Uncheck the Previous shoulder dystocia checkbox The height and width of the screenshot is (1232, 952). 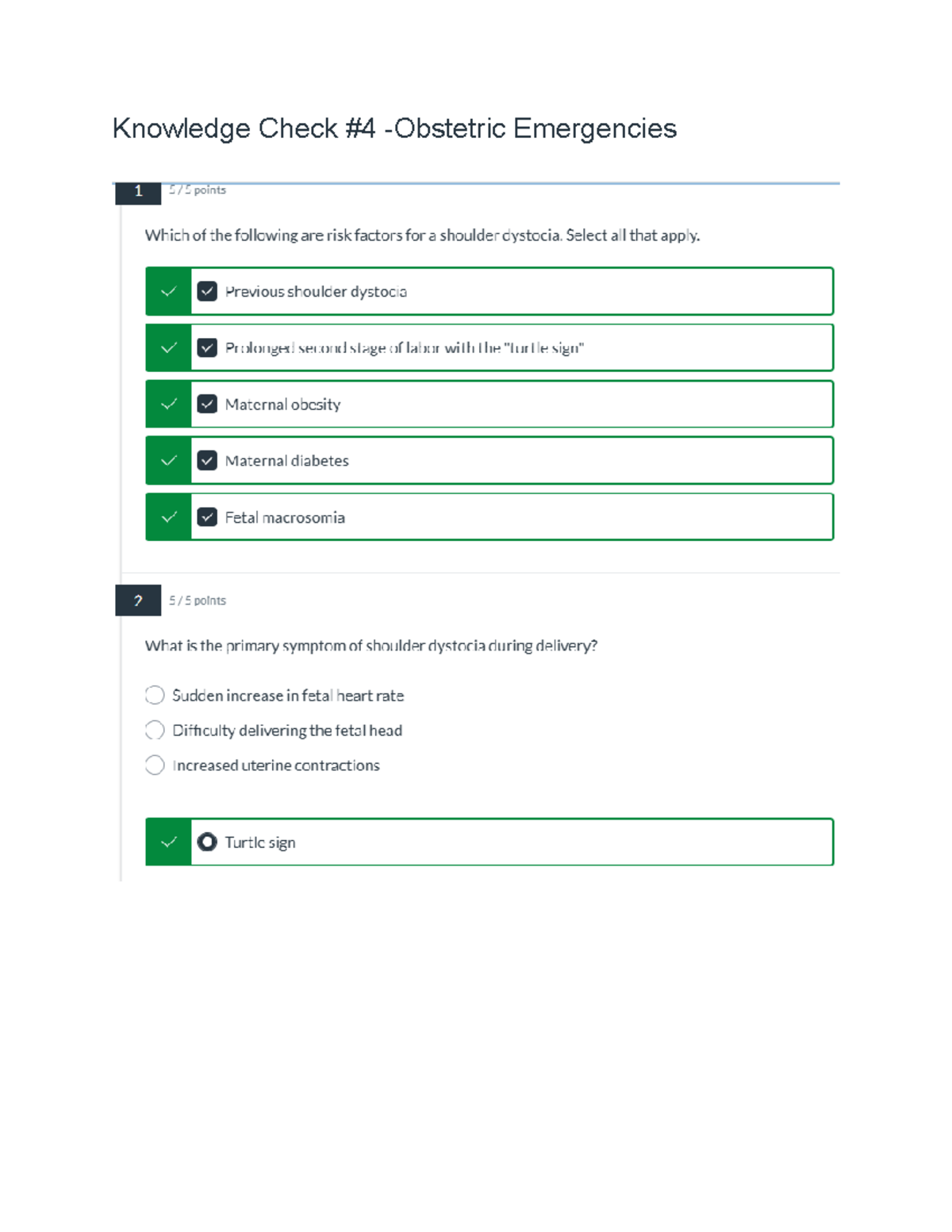coord(207,292)
